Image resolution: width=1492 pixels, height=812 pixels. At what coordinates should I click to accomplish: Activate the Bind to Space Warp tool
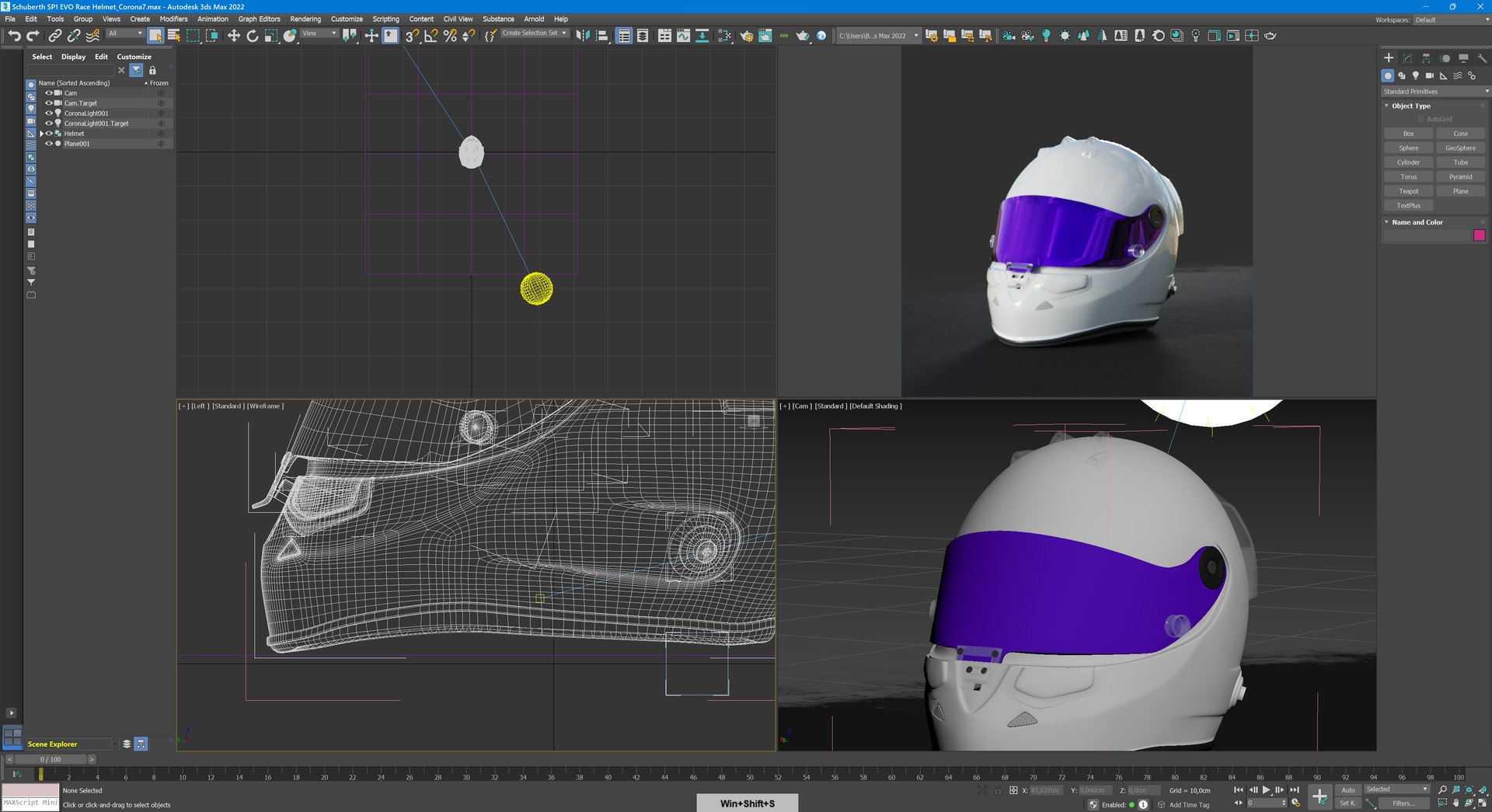click(x=92, y=36)
